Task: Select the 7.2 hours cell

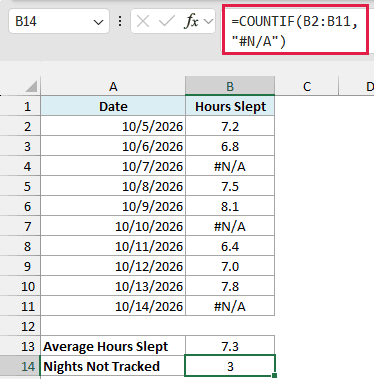Action: click(x=230, y=126)
